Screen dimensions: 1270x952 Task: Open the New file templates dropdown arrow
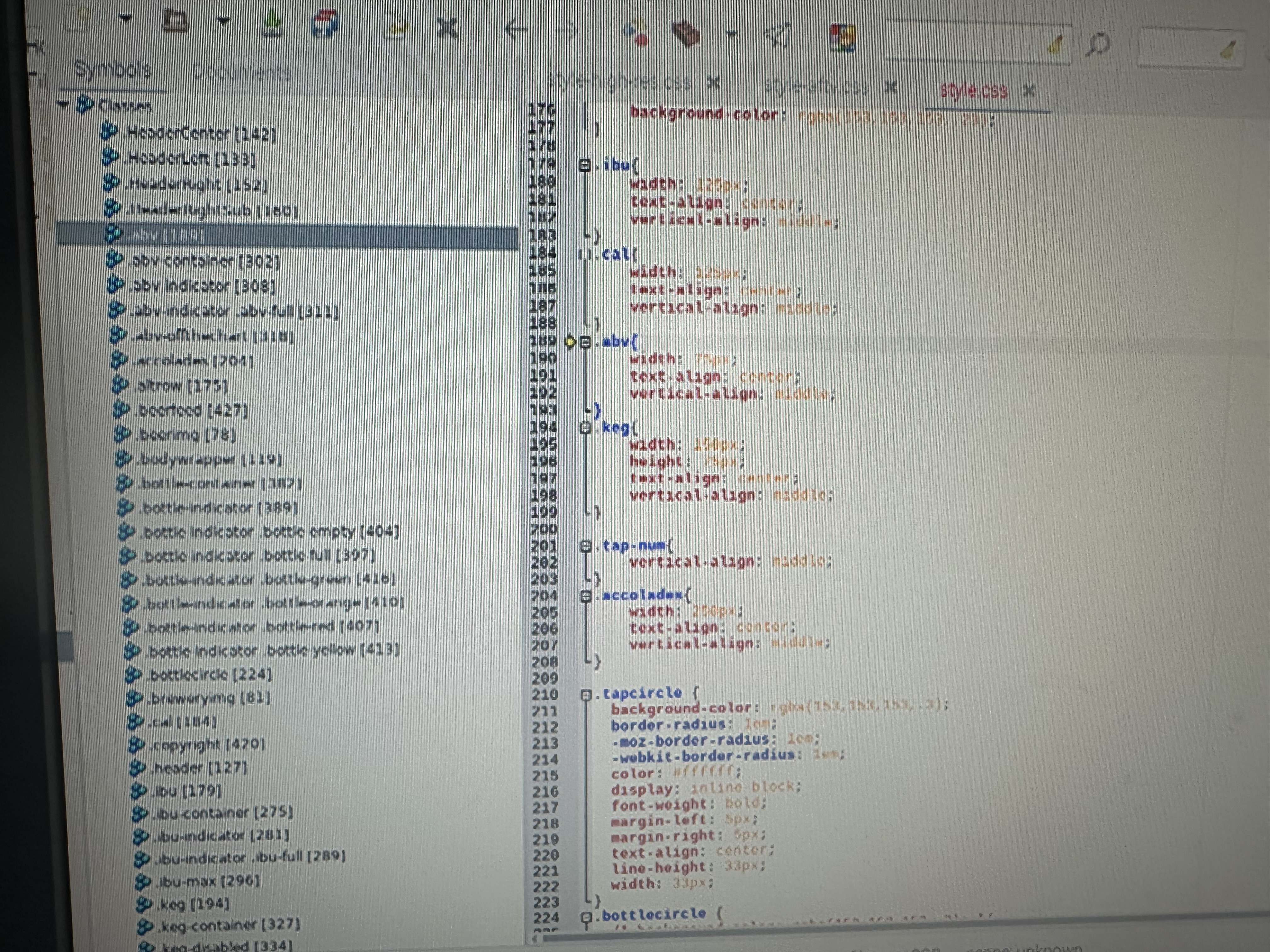click(x=126, y=19)
